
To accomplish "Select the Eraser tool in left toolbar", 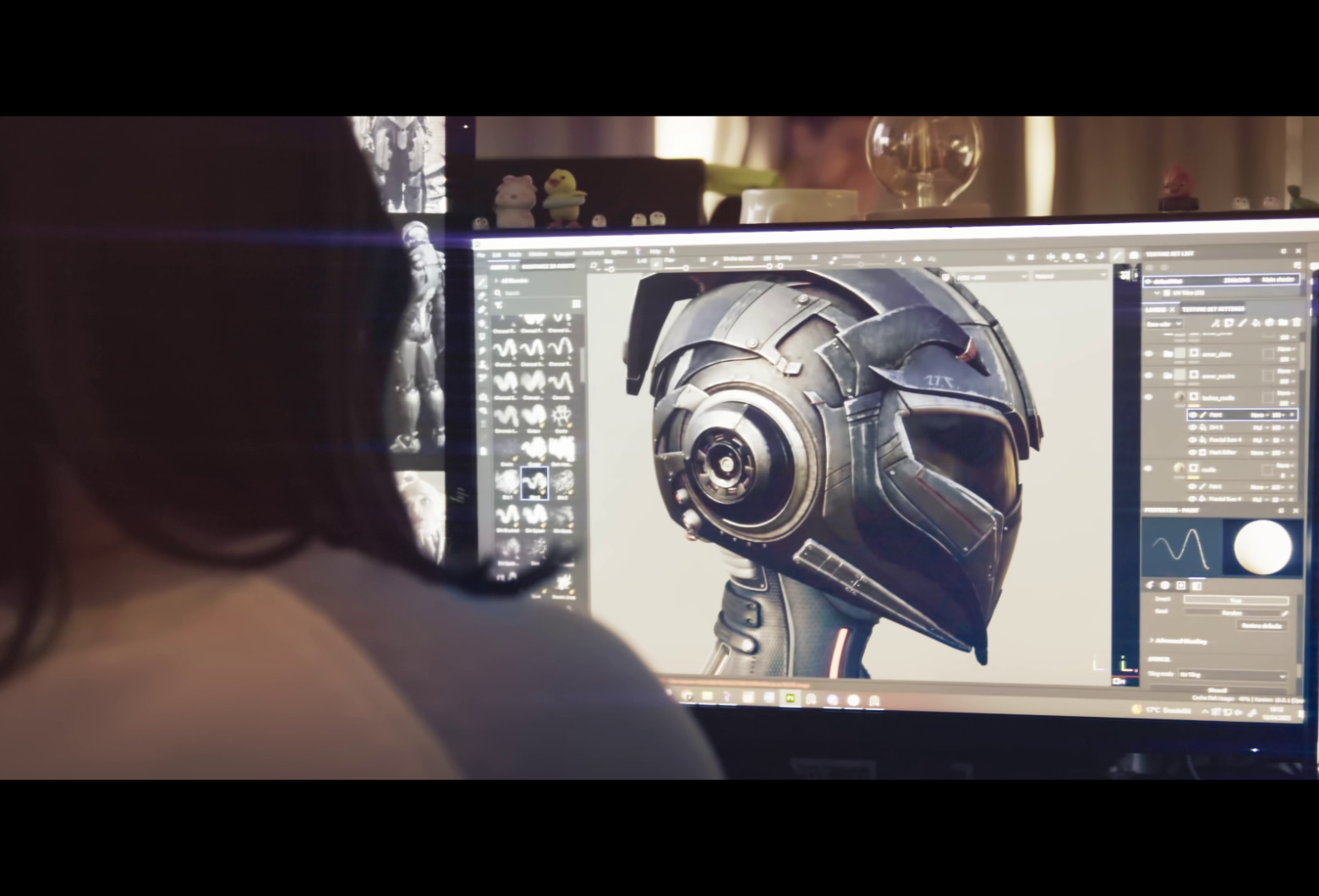I will point(483,297).
